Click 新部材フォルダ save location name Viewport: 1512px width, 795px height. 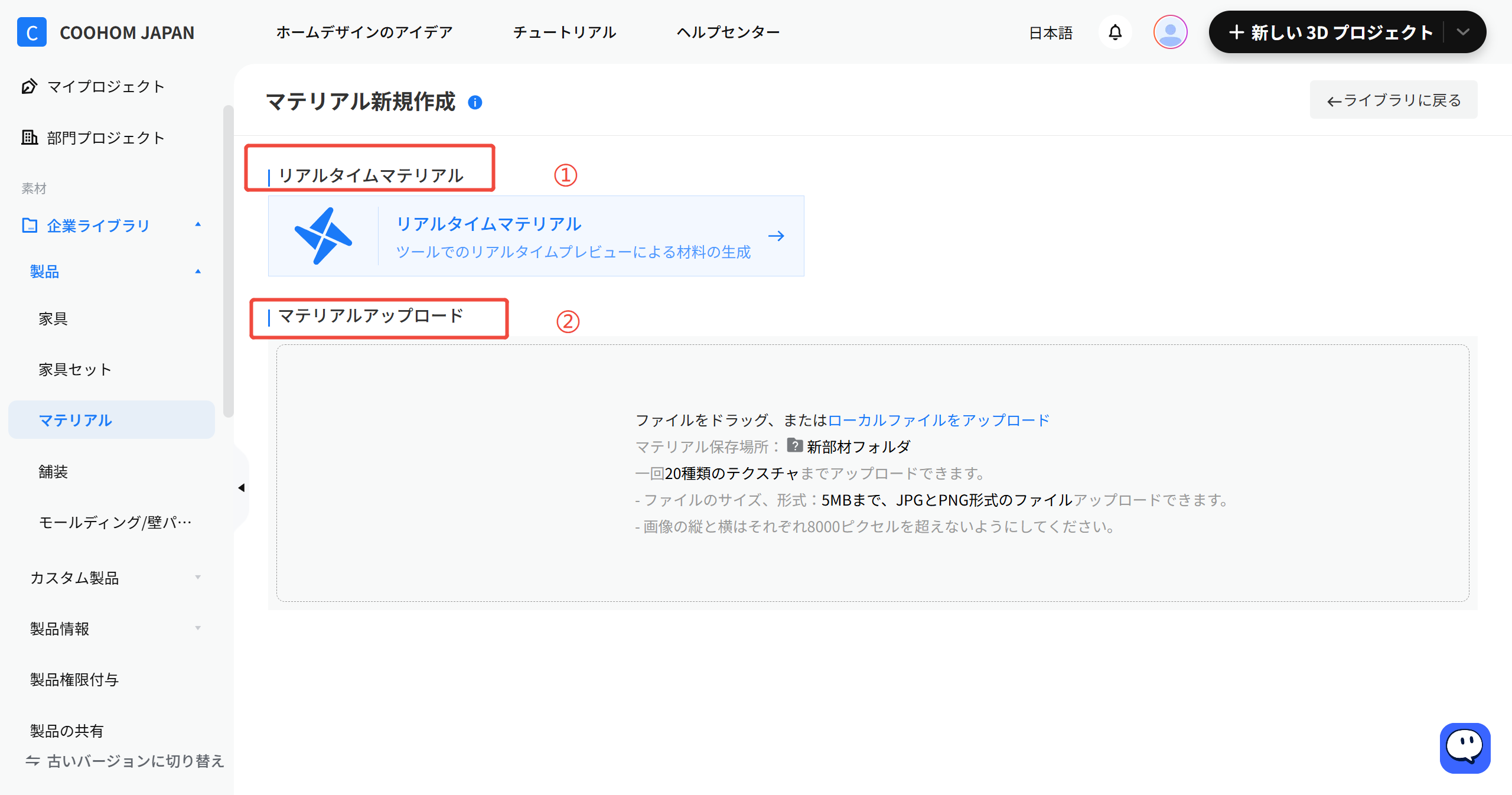[x=859, y=447]
